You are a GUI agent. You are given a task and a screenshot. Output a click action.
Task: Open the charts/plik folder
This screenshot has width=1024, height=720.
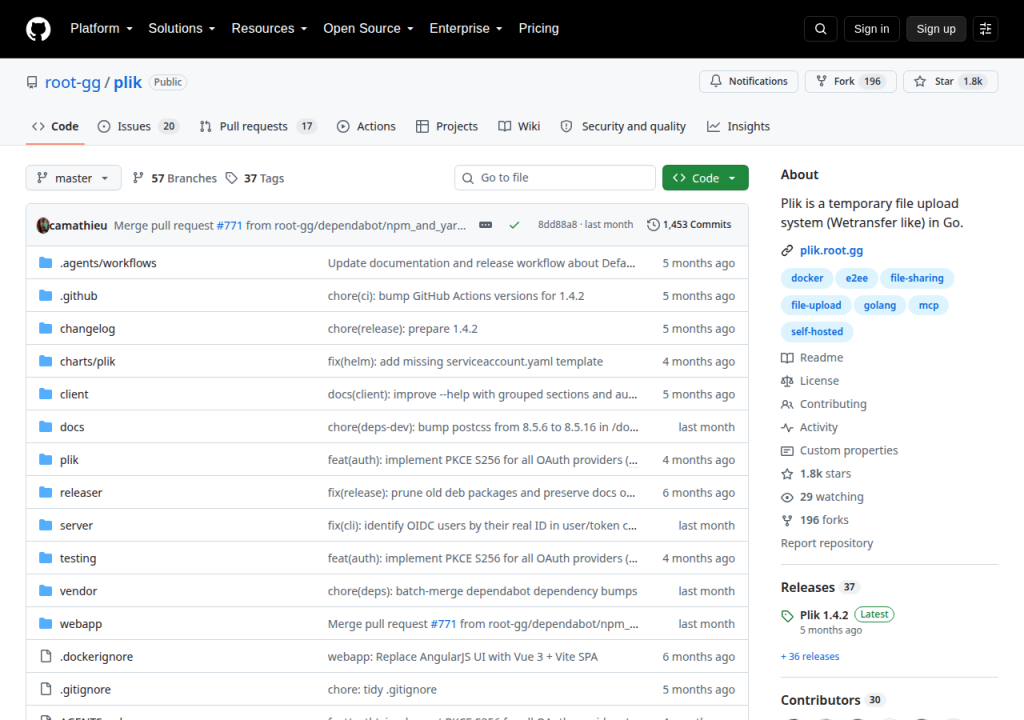pos(87,361)
